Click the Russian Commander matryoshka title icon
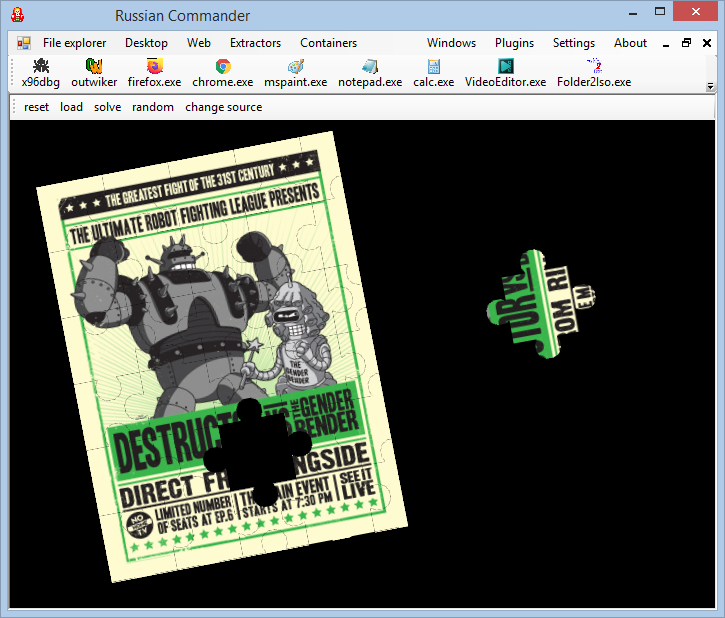This screenshot has height=618, width=725. pos(18,15)
